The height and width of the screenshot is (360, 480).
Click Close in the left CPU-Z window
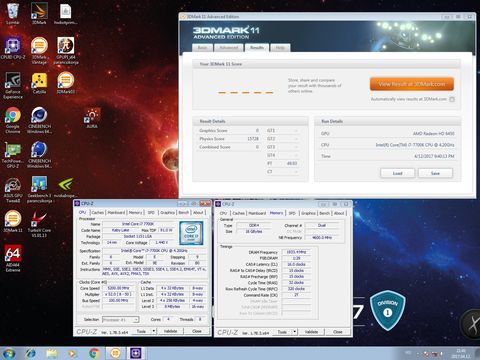[x=197, y=331]
